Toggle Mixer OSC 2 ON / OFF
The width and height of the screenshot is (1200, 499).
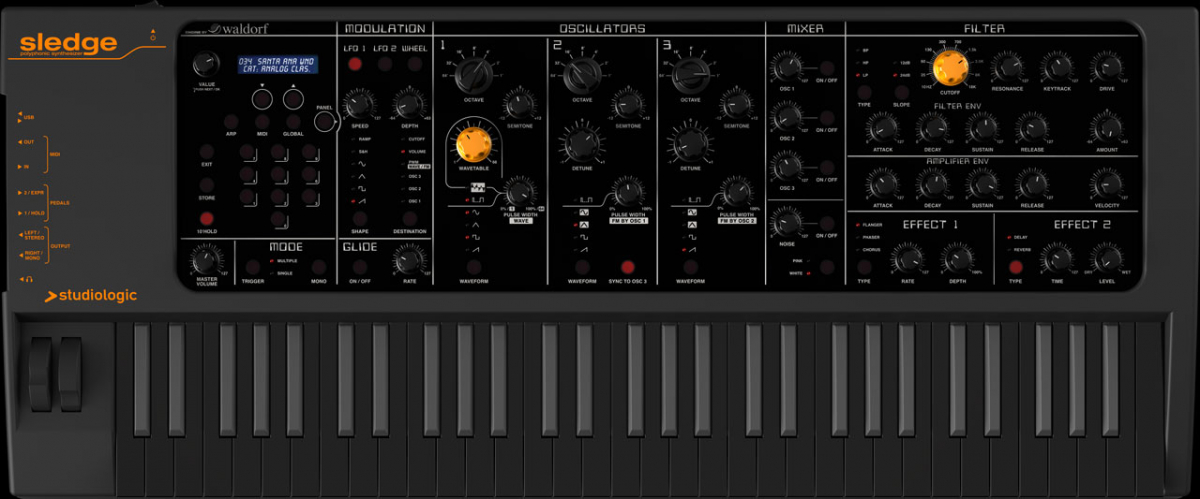click(x=826, y=116)
